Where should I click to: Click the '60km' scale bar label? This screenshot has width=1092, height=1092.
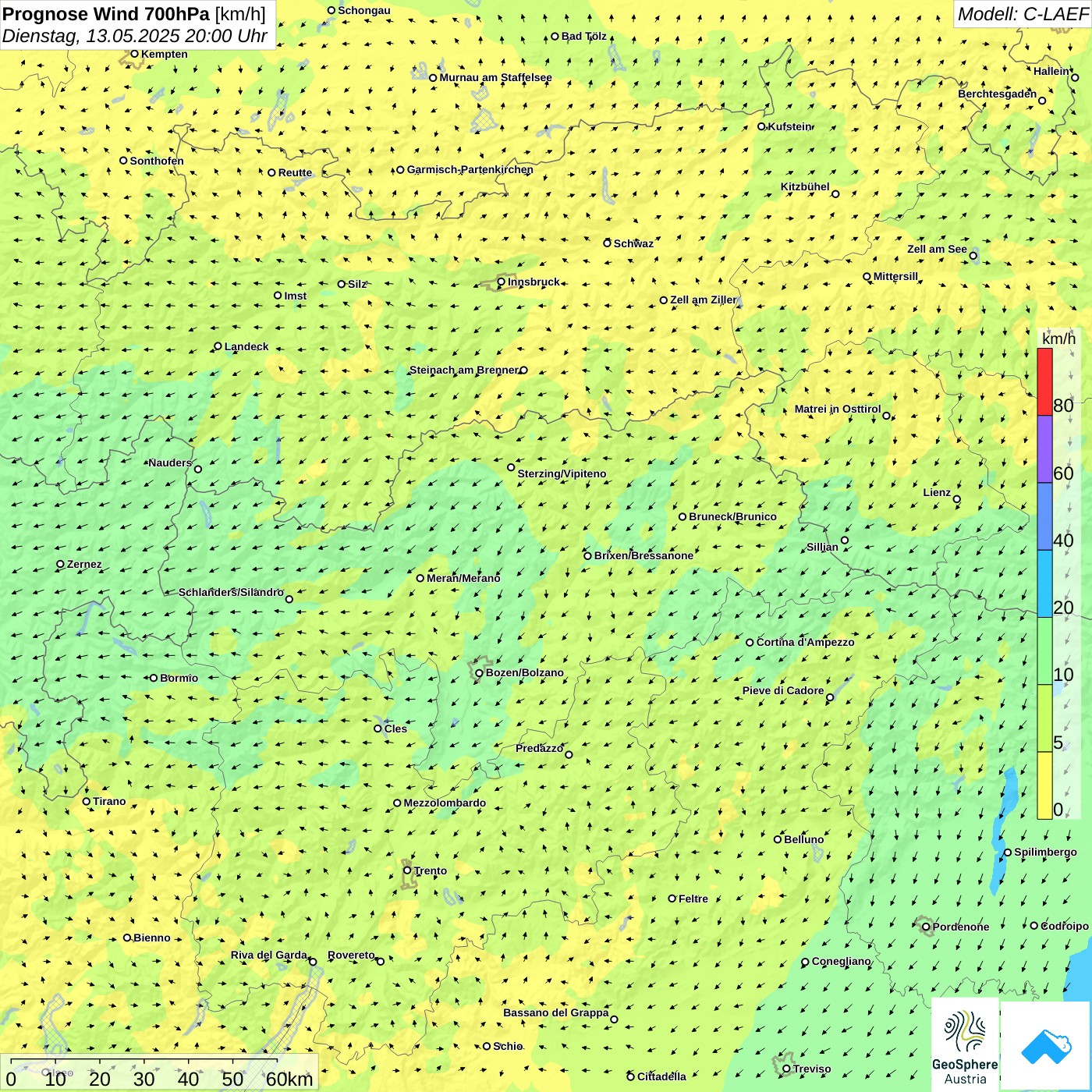[289, 1080]
